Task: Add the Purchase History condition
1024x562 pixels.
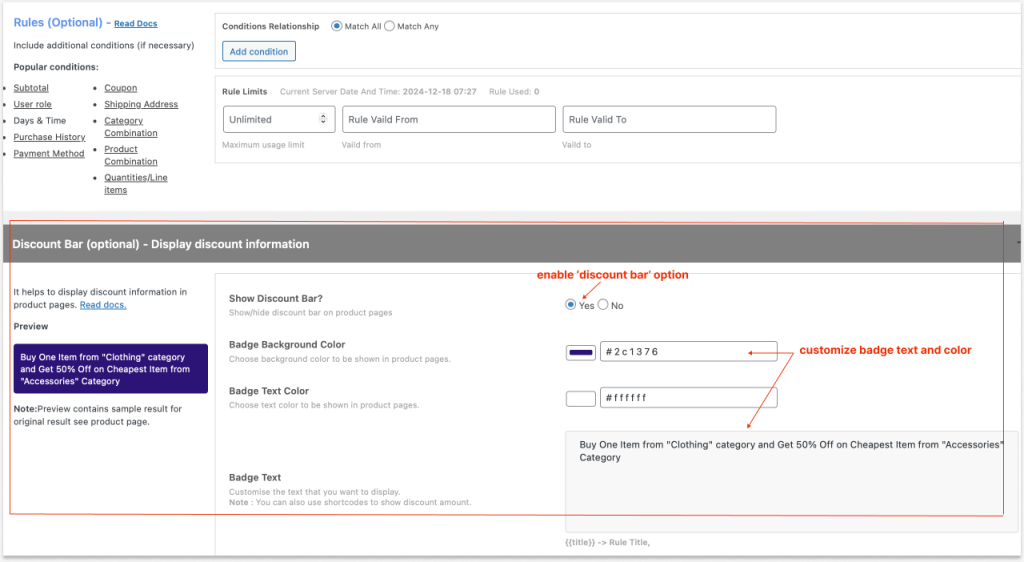Action: (x=50, y=137)
